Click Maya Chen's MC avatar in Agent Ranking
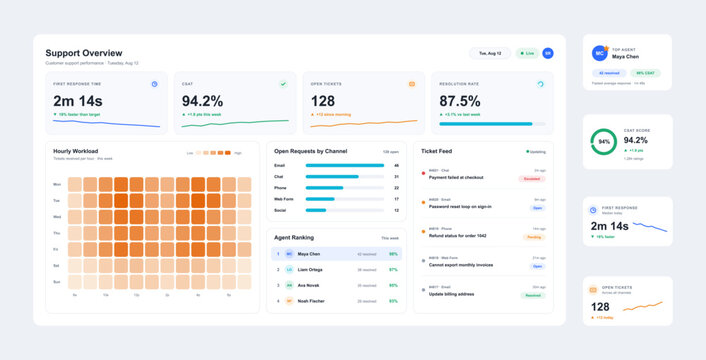This screenshot has height=360, width=706. pyautogui.click(x=289, y=254)
